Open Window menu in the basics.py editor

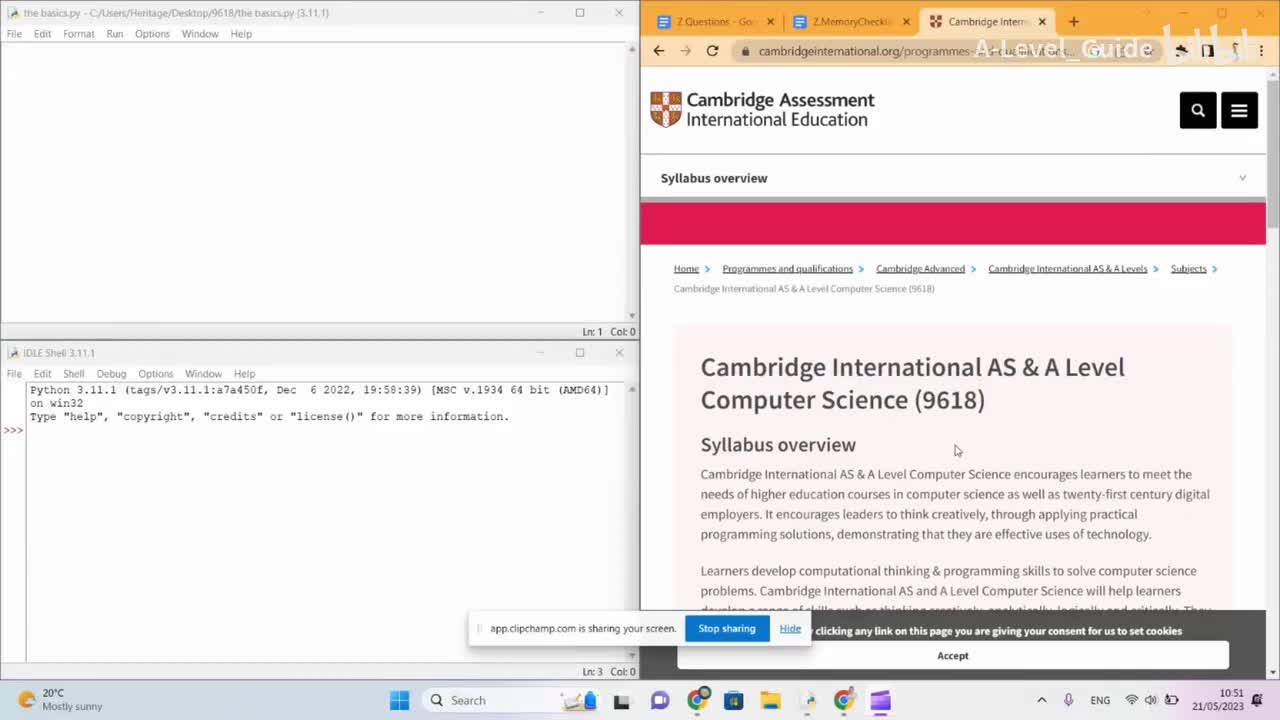(x=200, y=34)
